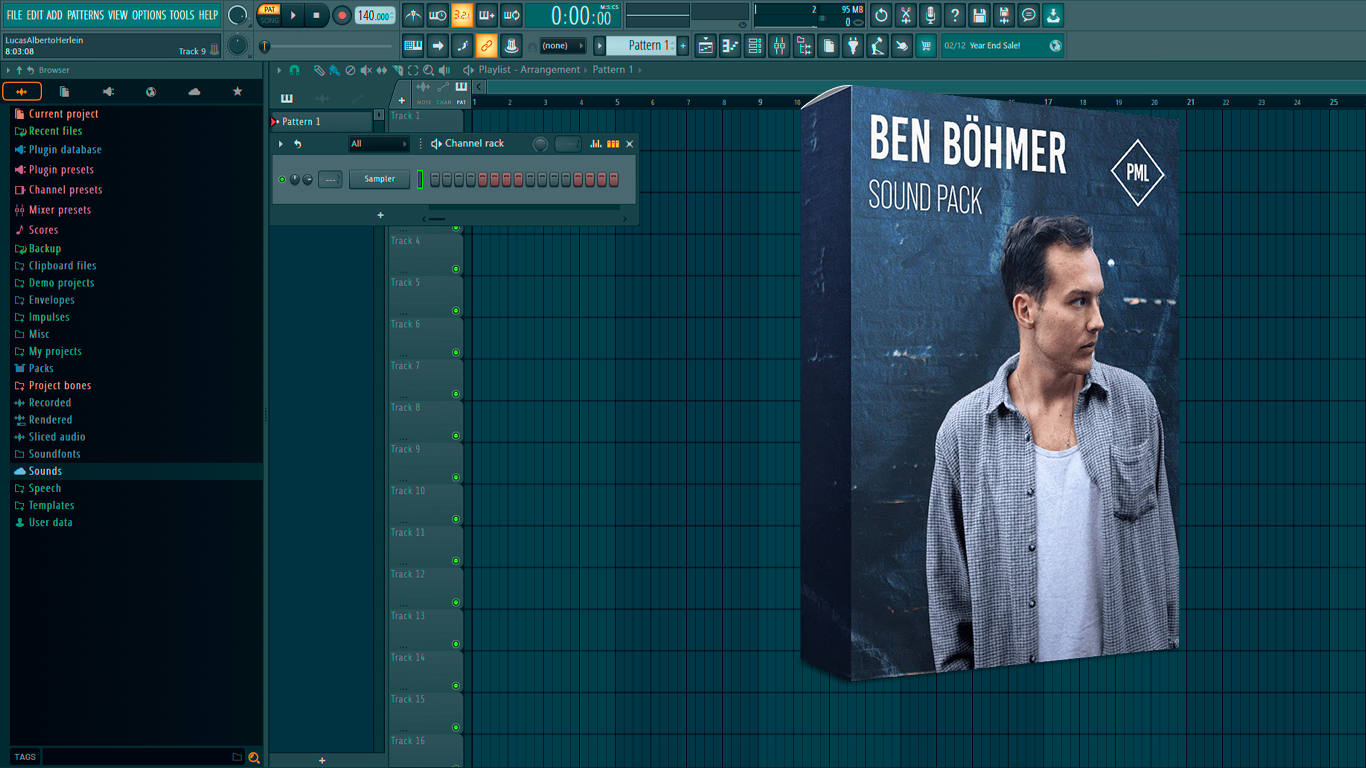This screenshot has width=1366, height=768.
Task: Expand the channel rack options menu arrow
Action: click(281, 144)
